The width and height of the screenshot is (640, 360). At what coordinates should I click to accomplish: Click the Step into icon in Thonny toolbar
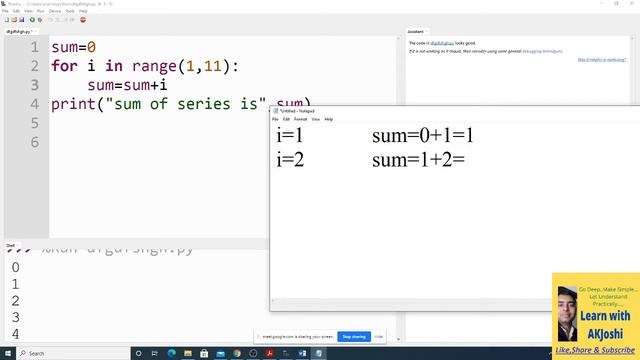click(58, 20)
